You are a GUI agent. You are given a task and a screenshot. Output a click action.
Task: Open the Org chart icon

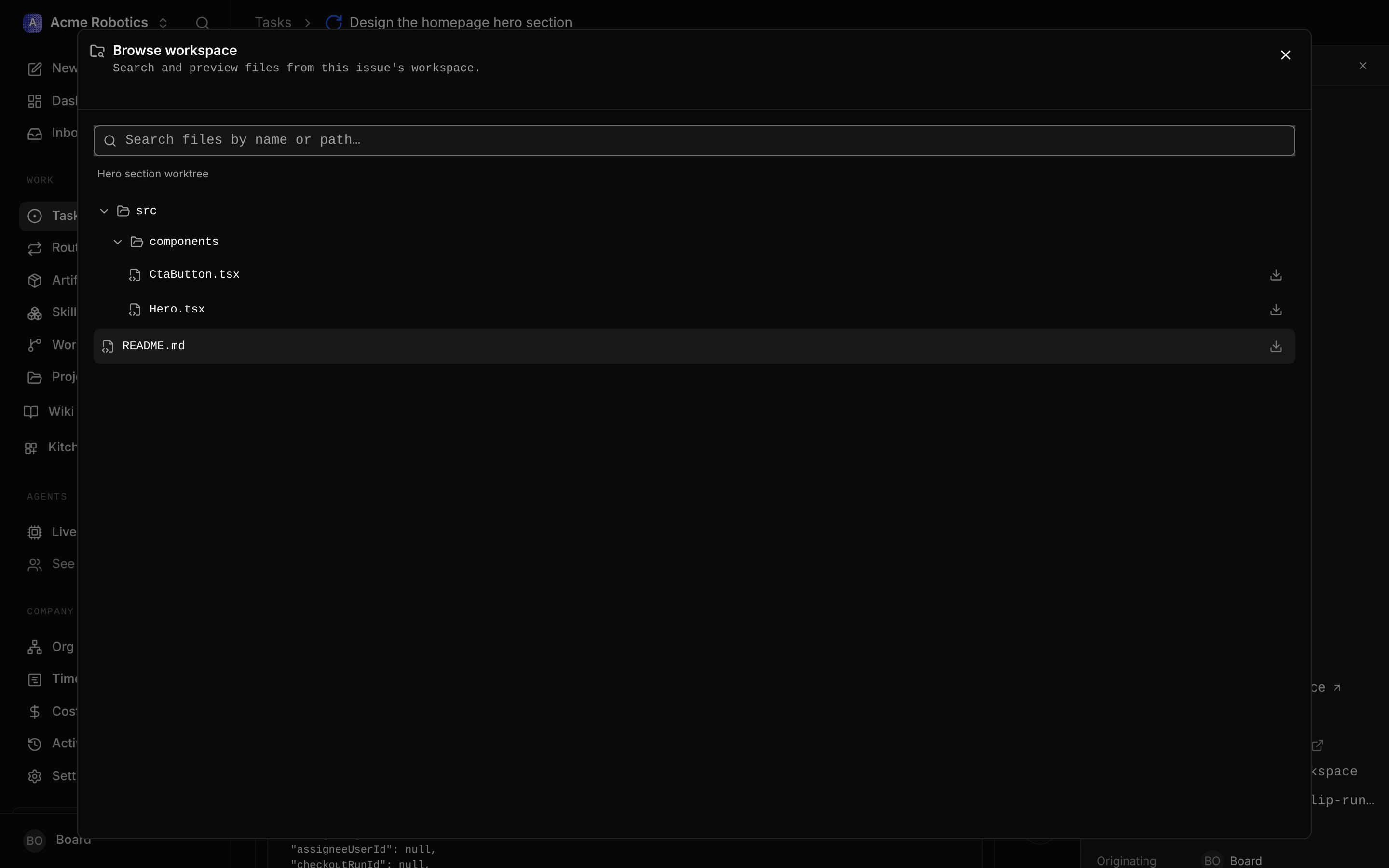click(34, 647)
